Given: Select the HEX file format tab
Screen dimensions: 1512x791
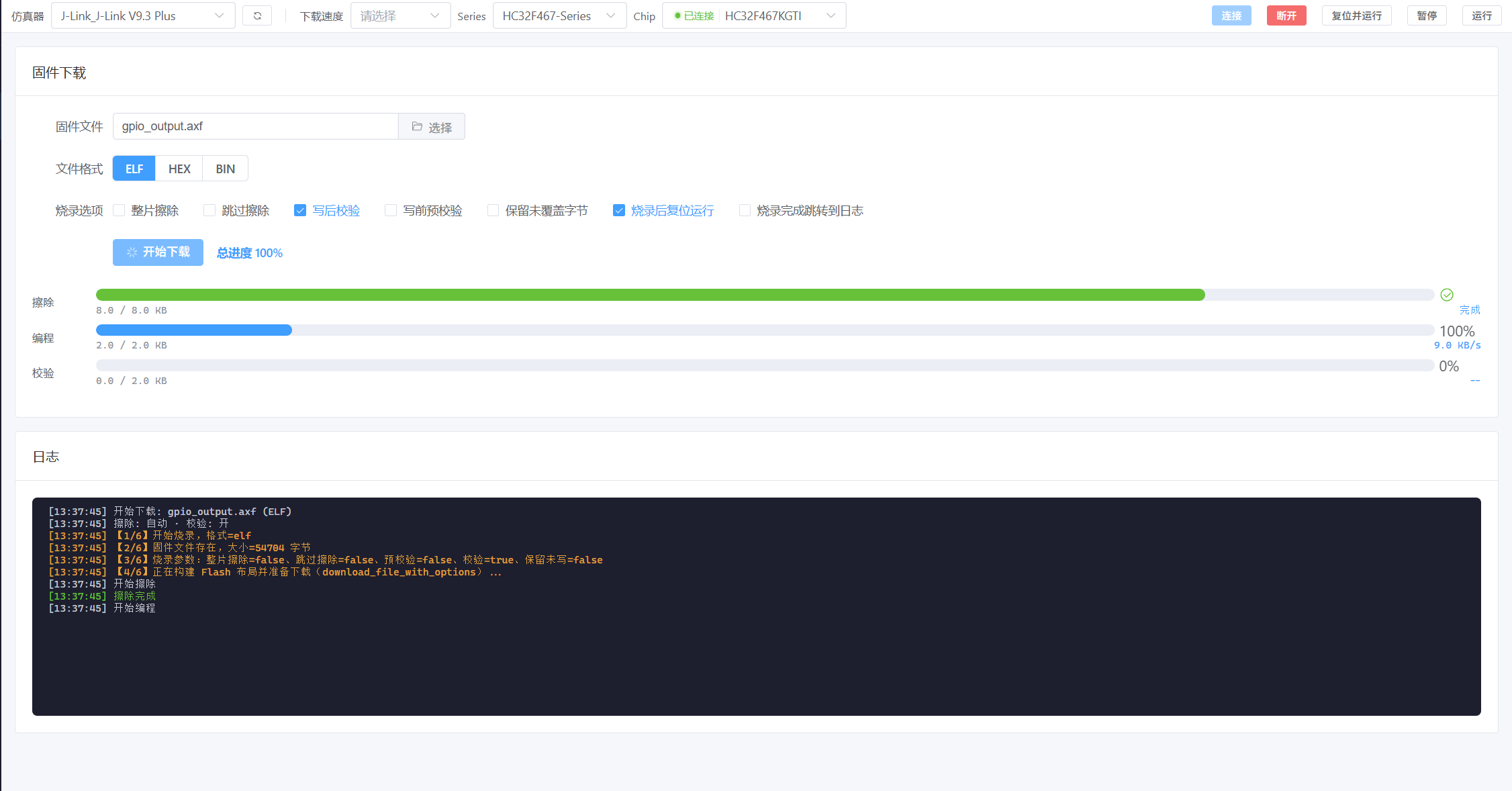Looking at the screenshot, I should coord(179,169).
